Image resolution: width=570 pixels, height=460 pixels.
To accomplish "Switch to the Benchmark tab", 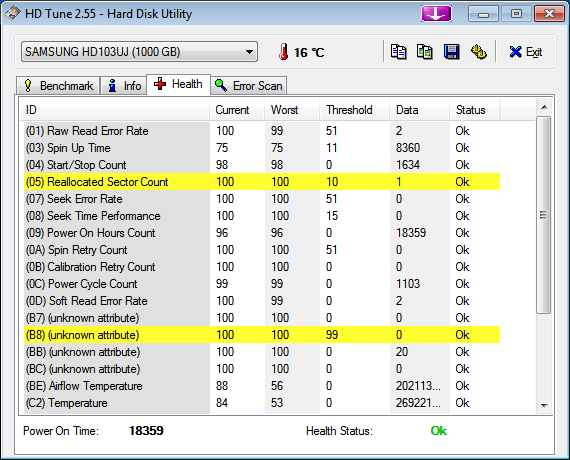I will [x=58, y=86].
